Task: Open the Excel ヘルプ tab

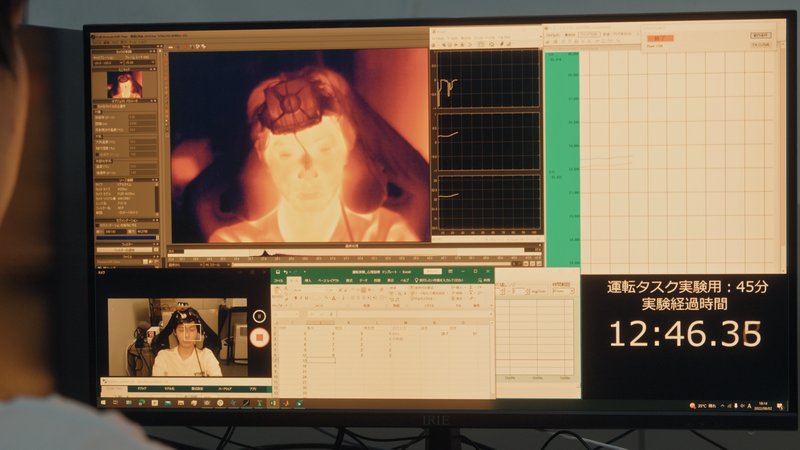Action: tap(405, 281)
